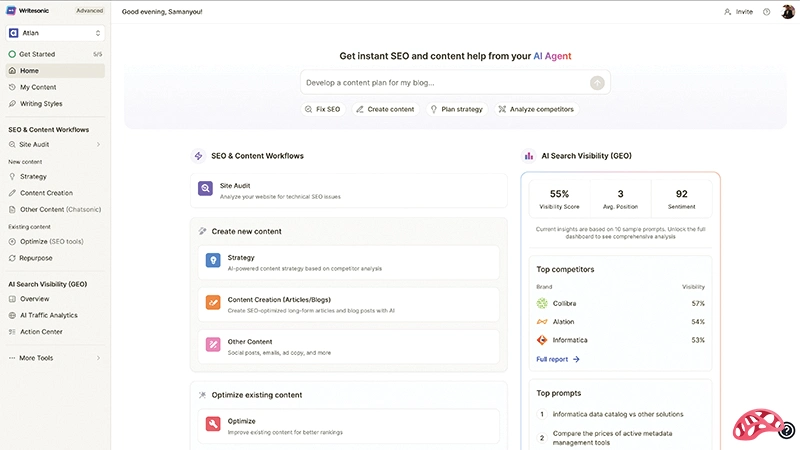The width and height of the screenshot is (800, 450).
Task: Click the Site Audit magnifier icon card
Action: pos(205,187)
